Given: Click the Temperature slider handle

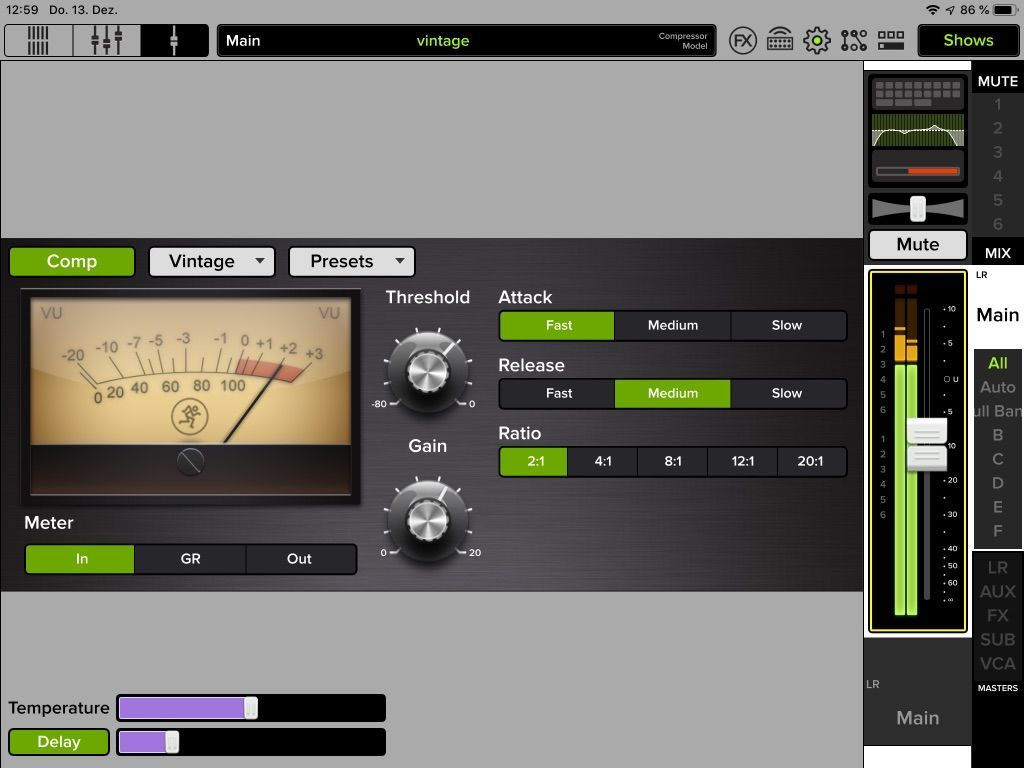Looking at the screenshot, I should [251, 708].
